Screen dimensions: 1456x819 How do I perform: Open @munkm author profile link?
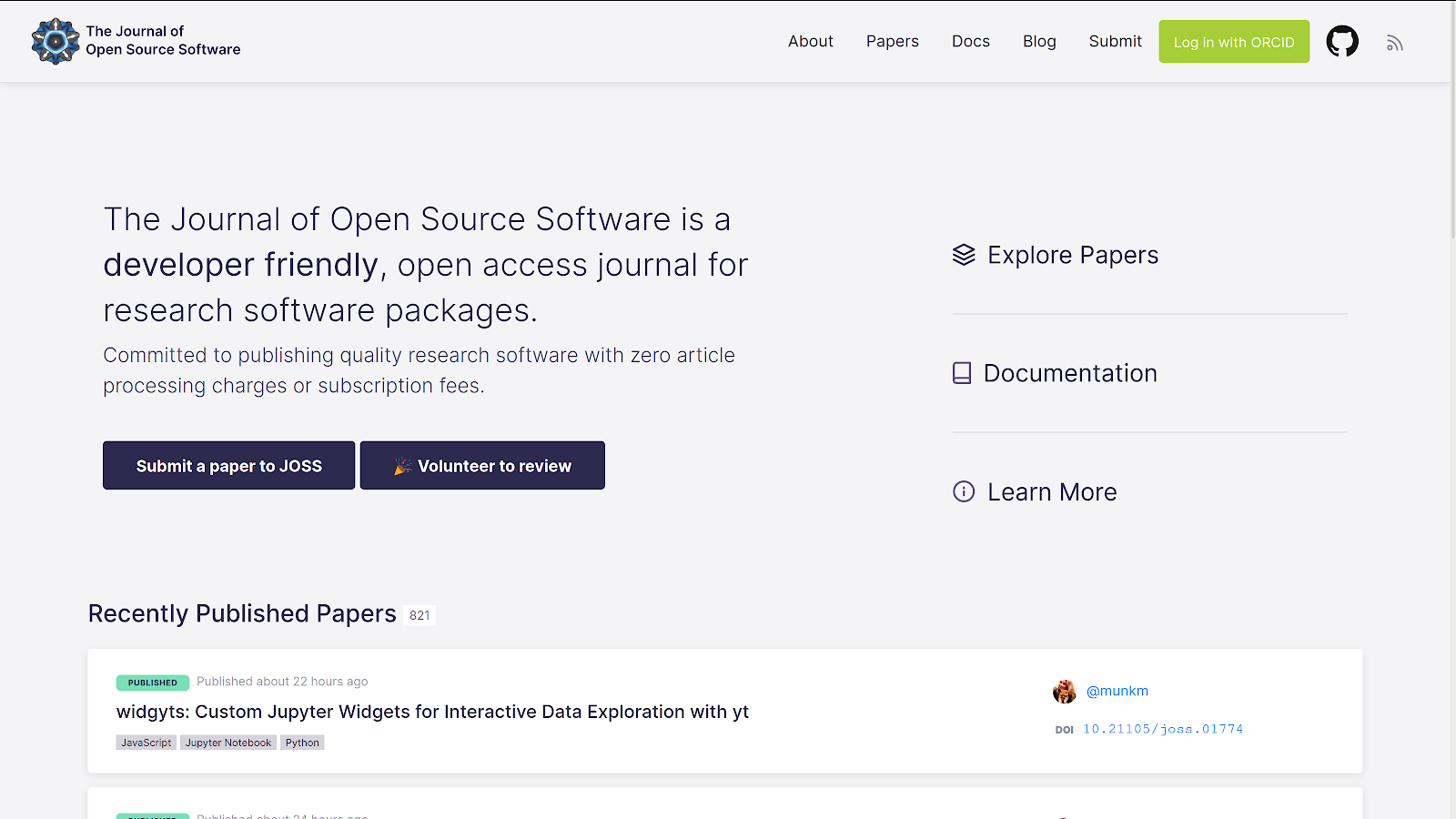[x=1117, y=691]
